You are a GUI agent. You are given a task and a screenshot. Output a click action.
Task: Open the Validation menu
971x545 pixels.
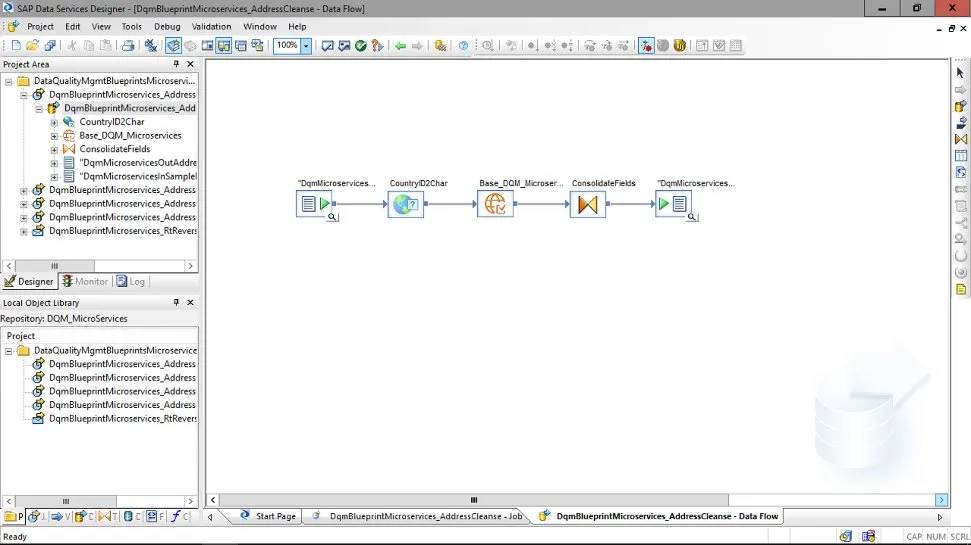tap(210, 27)
